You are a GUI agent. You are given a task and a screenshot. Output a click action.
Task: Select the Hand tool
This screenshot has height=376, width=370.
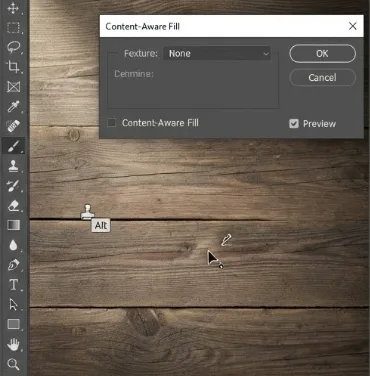coord(13,344)
